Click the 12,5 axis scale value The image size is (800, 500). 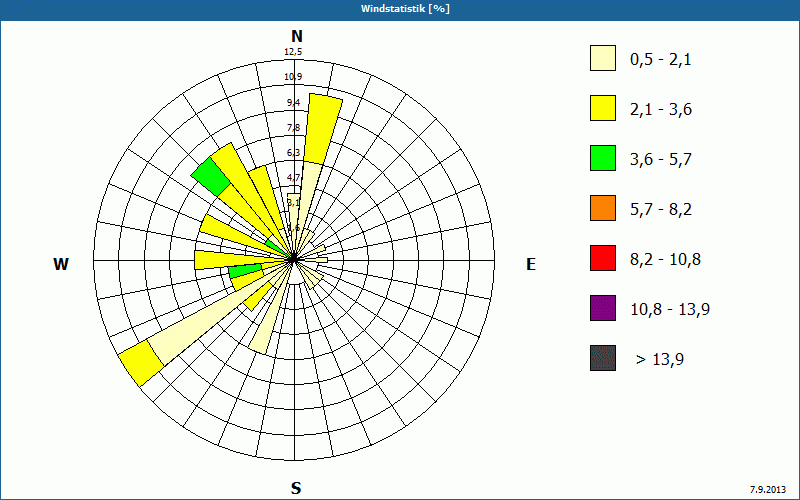point(293,52)
